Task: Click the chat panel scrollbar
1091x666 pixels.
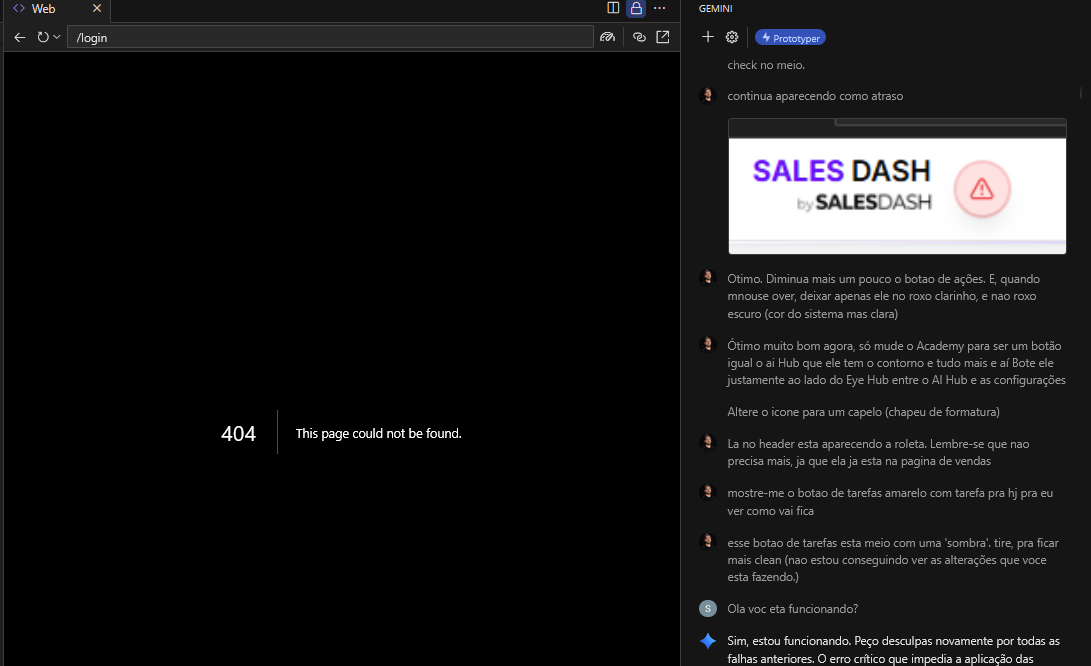Action: tap(1081, 93)
